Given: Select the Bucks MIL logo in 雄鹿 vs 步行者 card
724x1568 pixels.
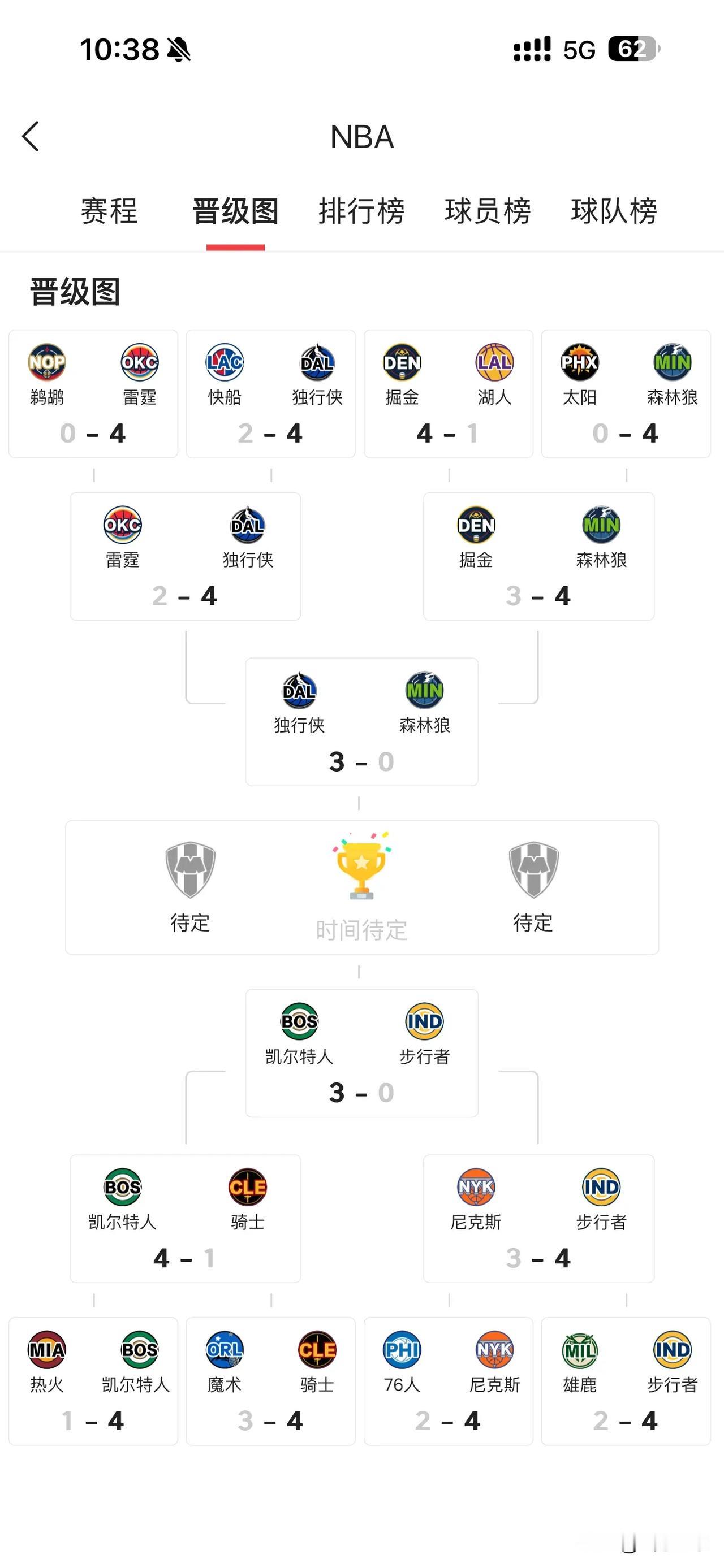Looking at the screenshot, I should point(578,1351).
